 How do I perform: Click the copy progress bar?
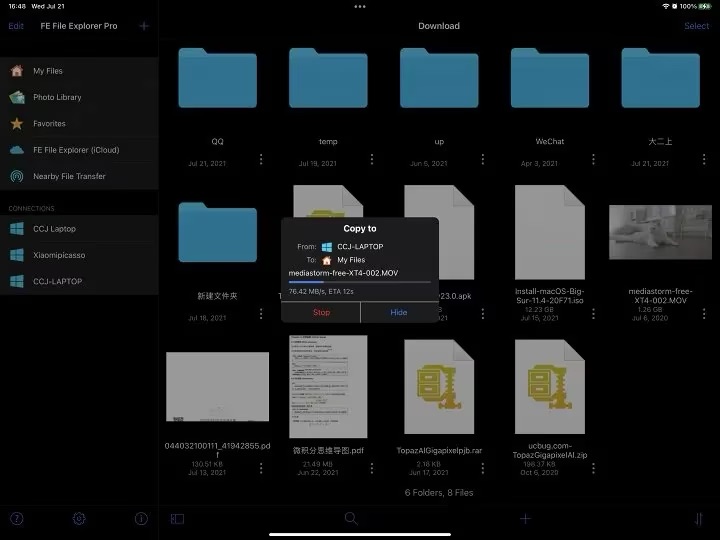click(359, 282)
